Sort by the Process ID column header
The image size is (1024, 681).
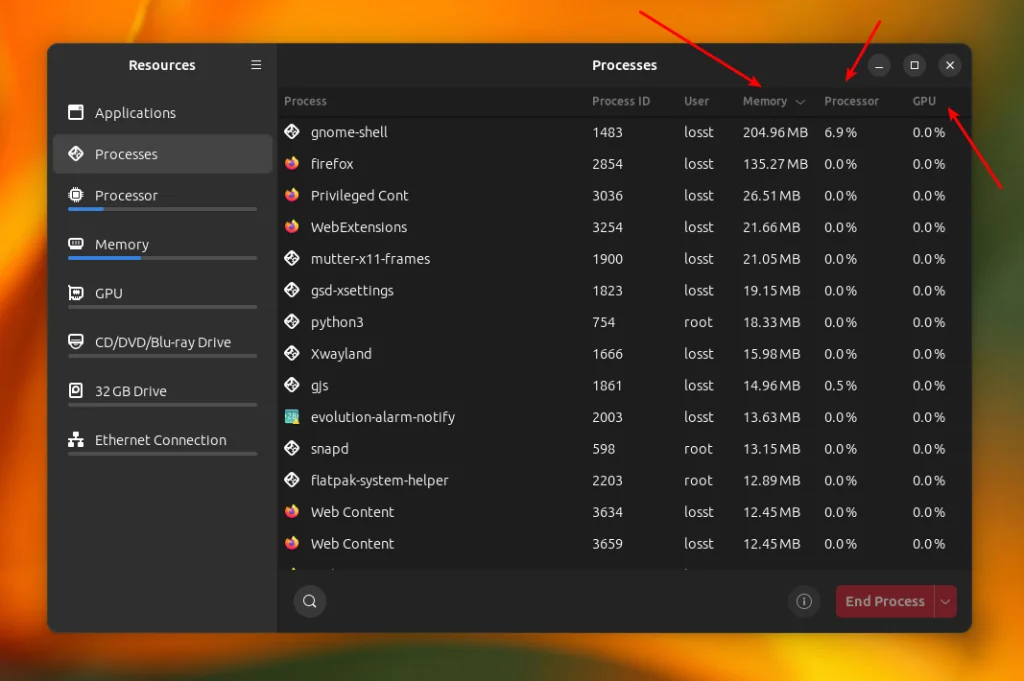tap(621, 101)
